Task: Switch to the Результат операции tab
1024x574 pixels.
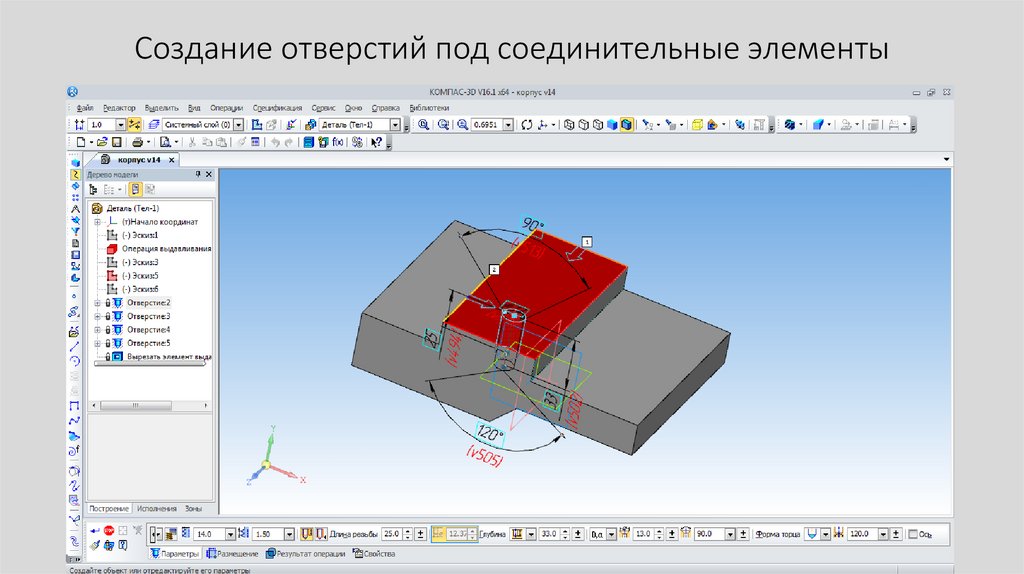Action: (306, 554)
